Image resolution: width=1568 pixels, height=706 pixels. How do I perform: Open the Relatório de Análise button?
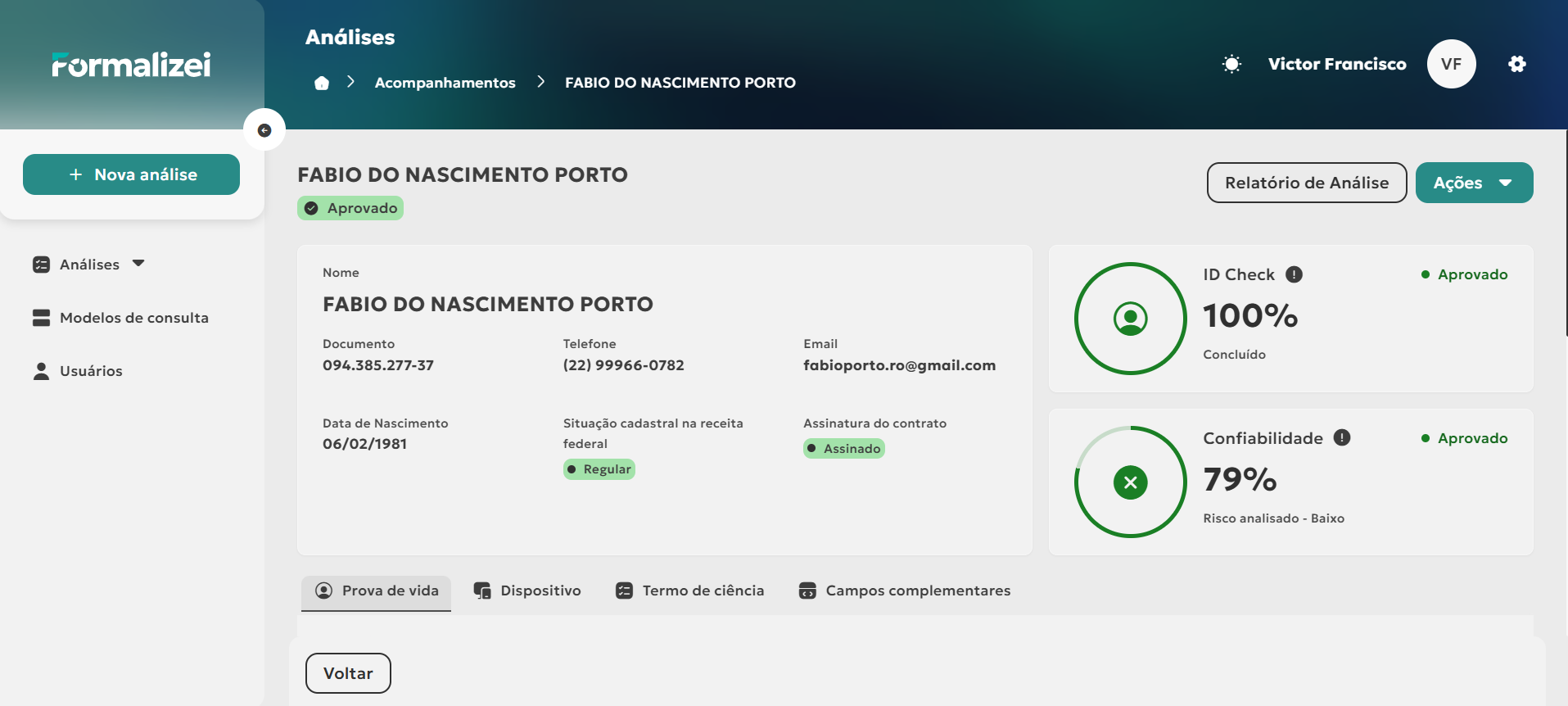click(1307, 183)
